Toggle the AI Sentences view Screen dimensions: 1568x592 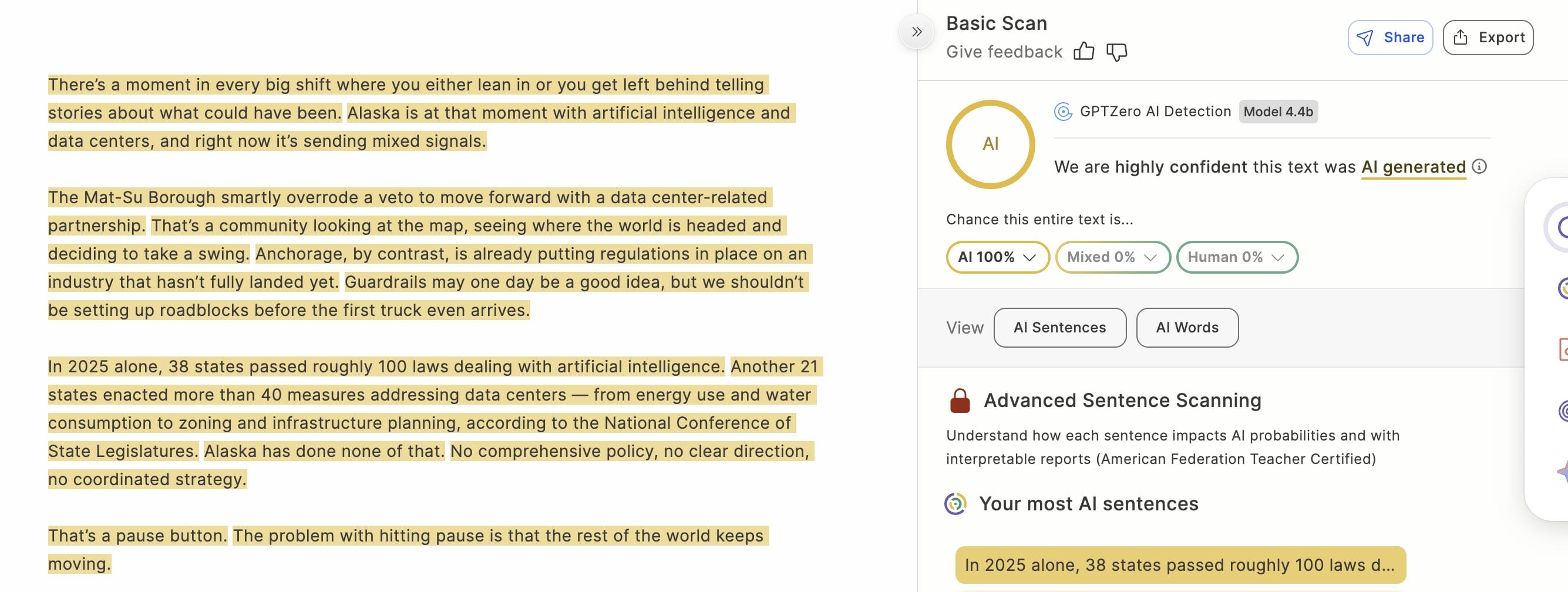click(x=1059, y=327)
